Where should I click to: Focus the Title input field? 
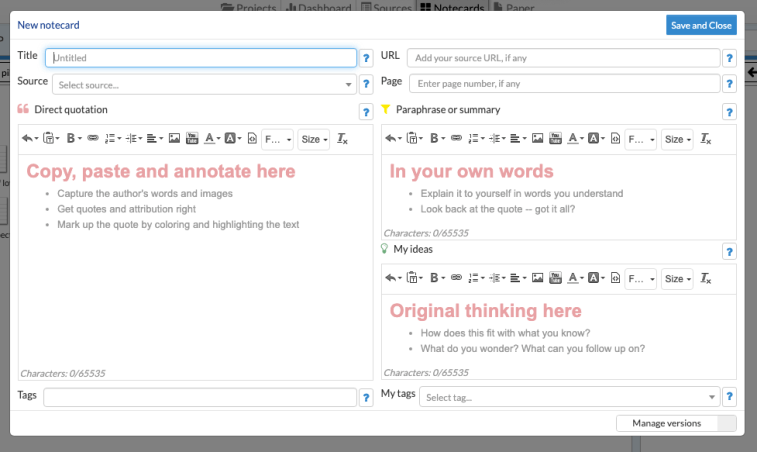coord(201,58)
